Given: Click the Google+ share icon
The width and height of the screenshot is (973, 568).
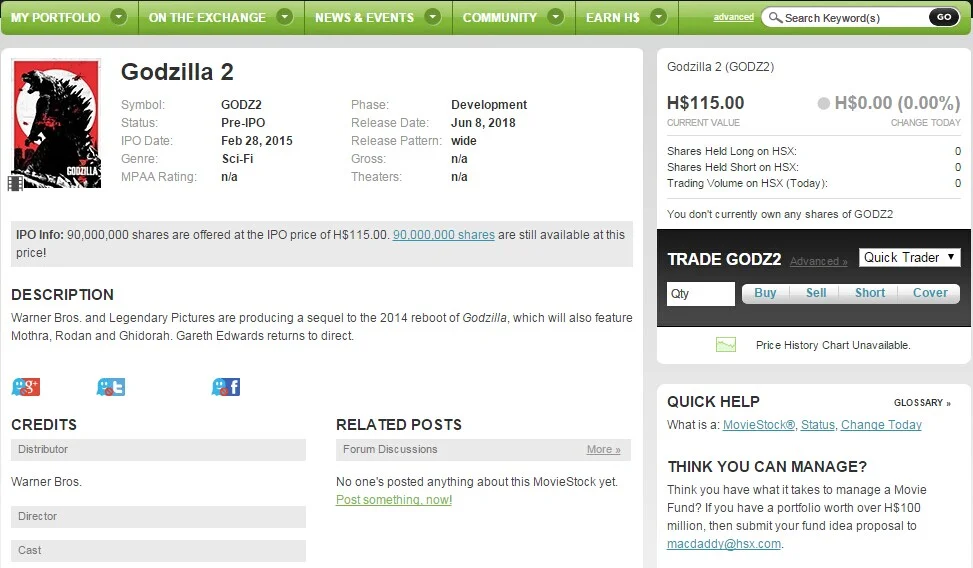Looking at the screenshot, I should tap(25, 387).
